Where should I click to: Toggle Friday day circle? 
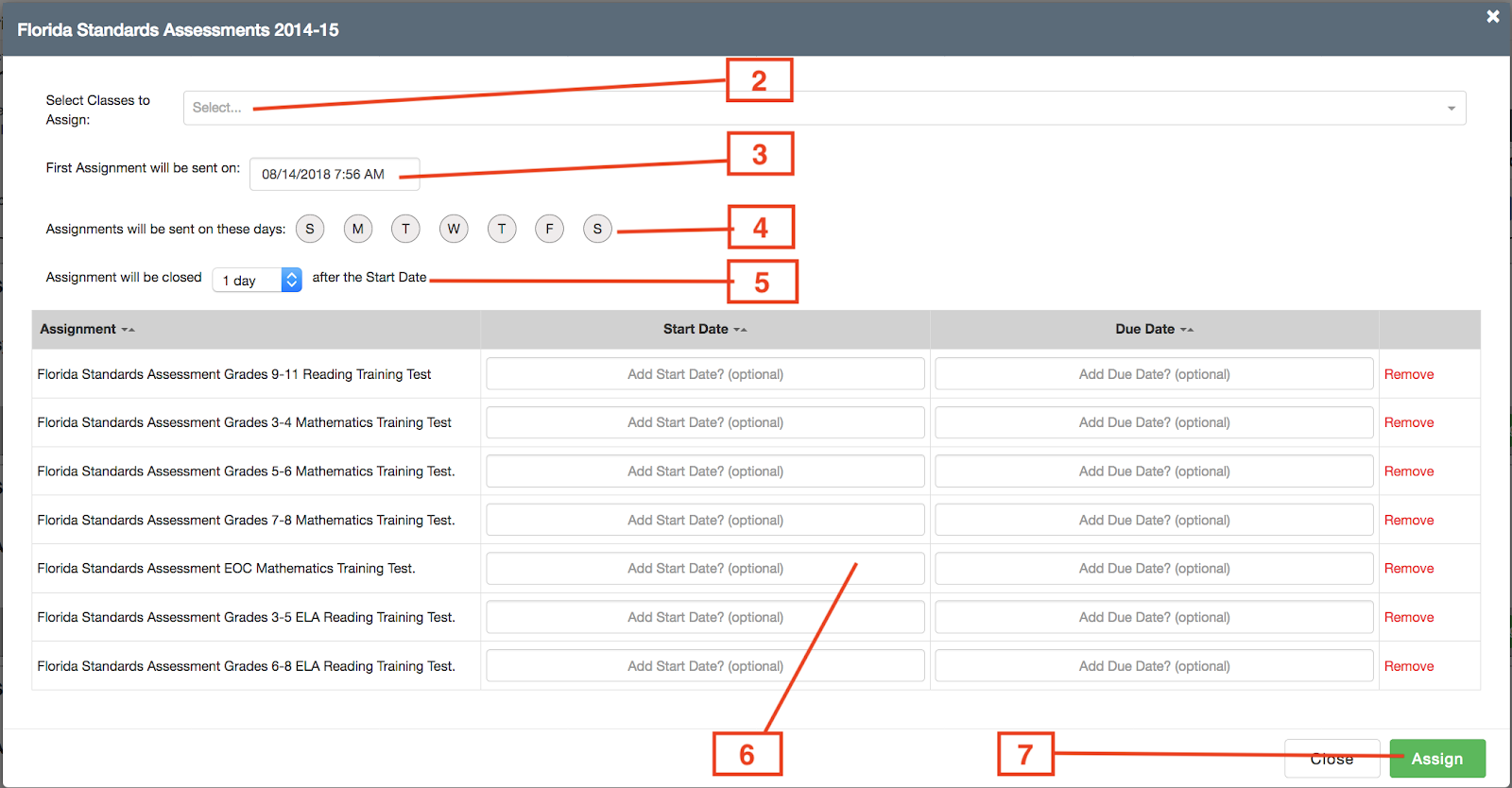tap(549, 229)
